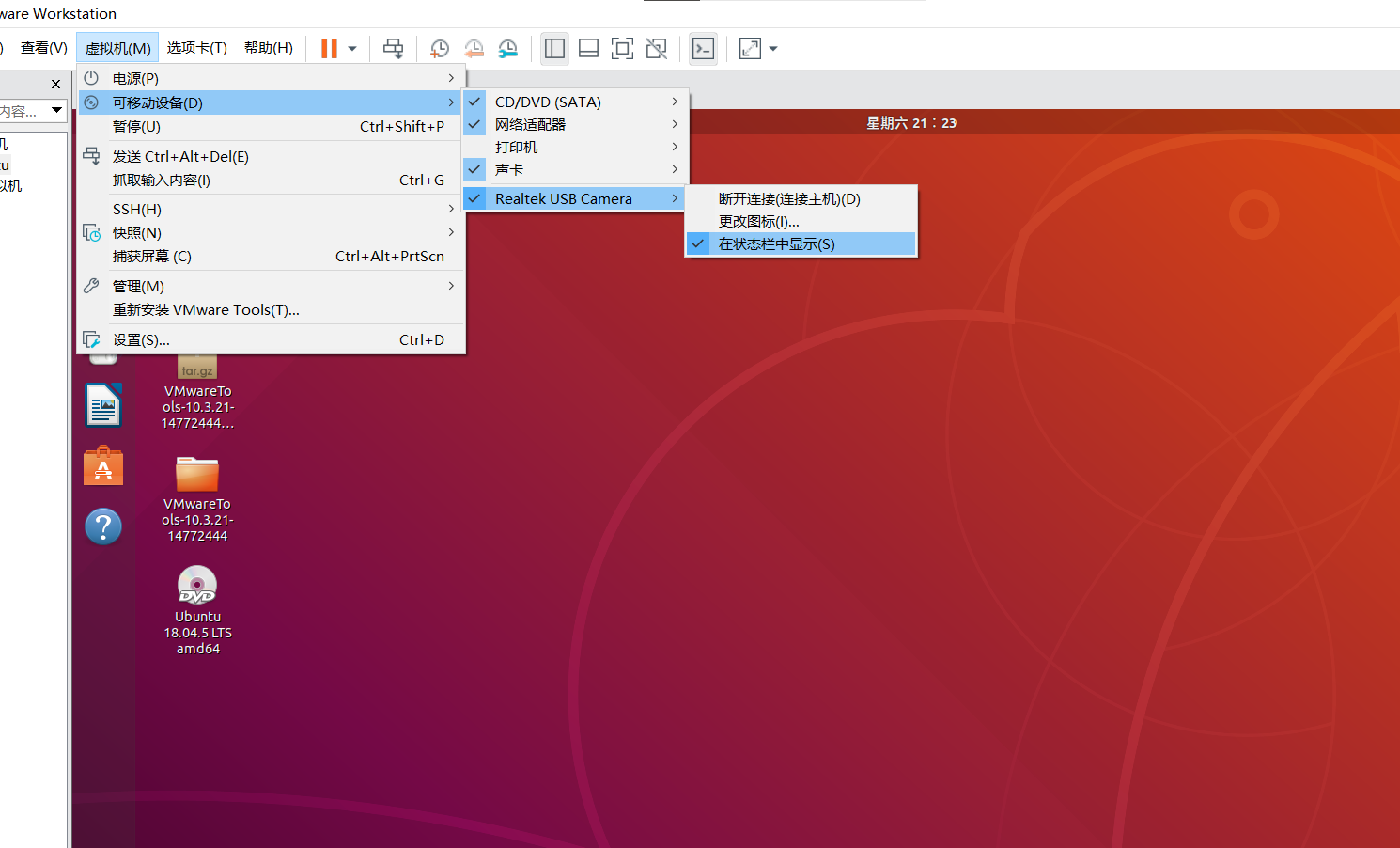Toggle the library sidebar view icon

tap(554, 48)
